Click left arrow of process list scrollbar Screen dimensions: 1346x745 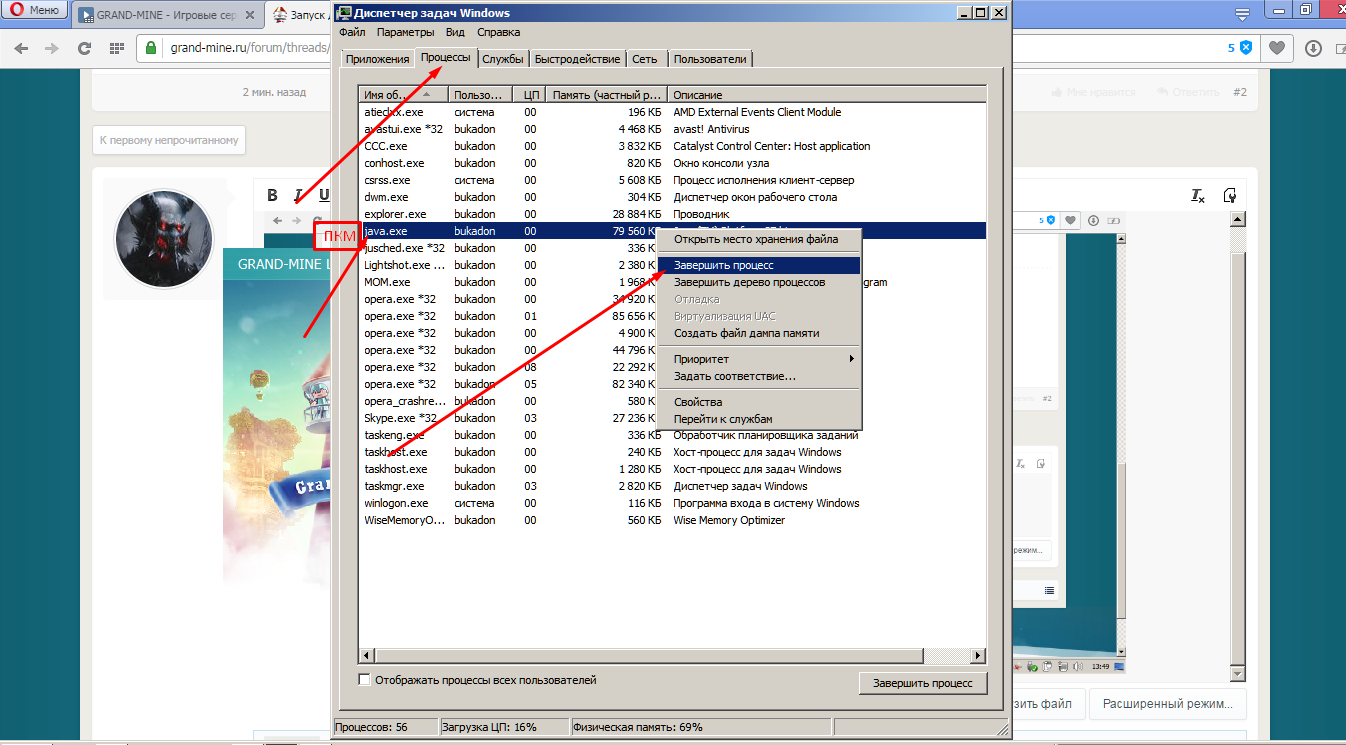coord(367,654)
